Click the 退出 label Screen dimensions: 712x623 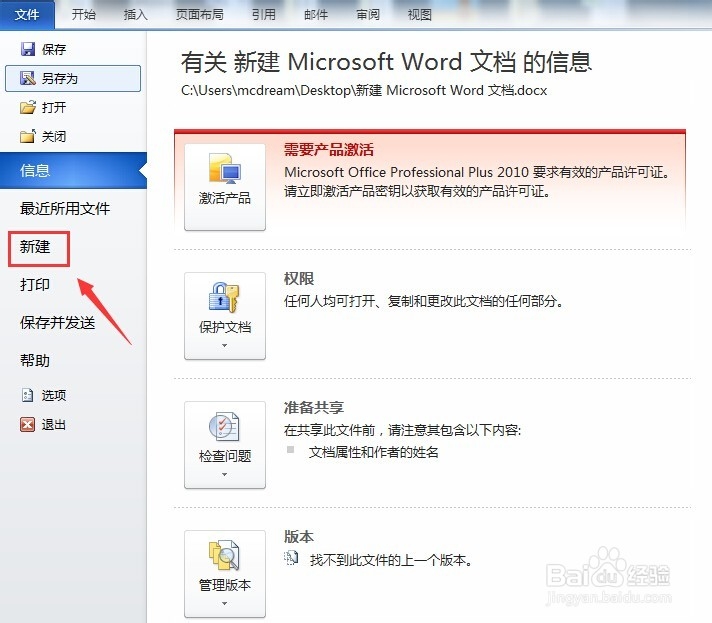click(54, 425)
